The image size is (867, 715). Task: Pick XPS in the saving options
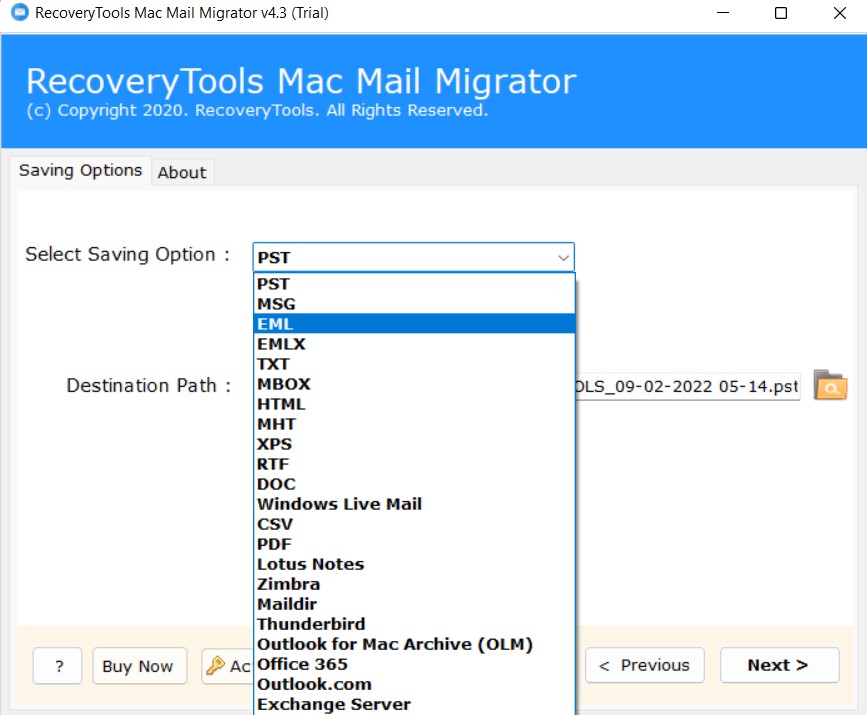414,443
